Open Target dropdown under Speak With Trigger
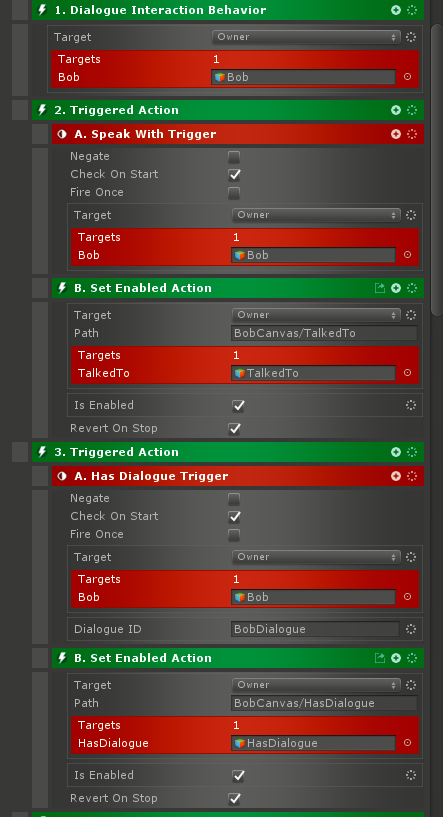Screen dimensions: 443x817 [x=316, y=215]
